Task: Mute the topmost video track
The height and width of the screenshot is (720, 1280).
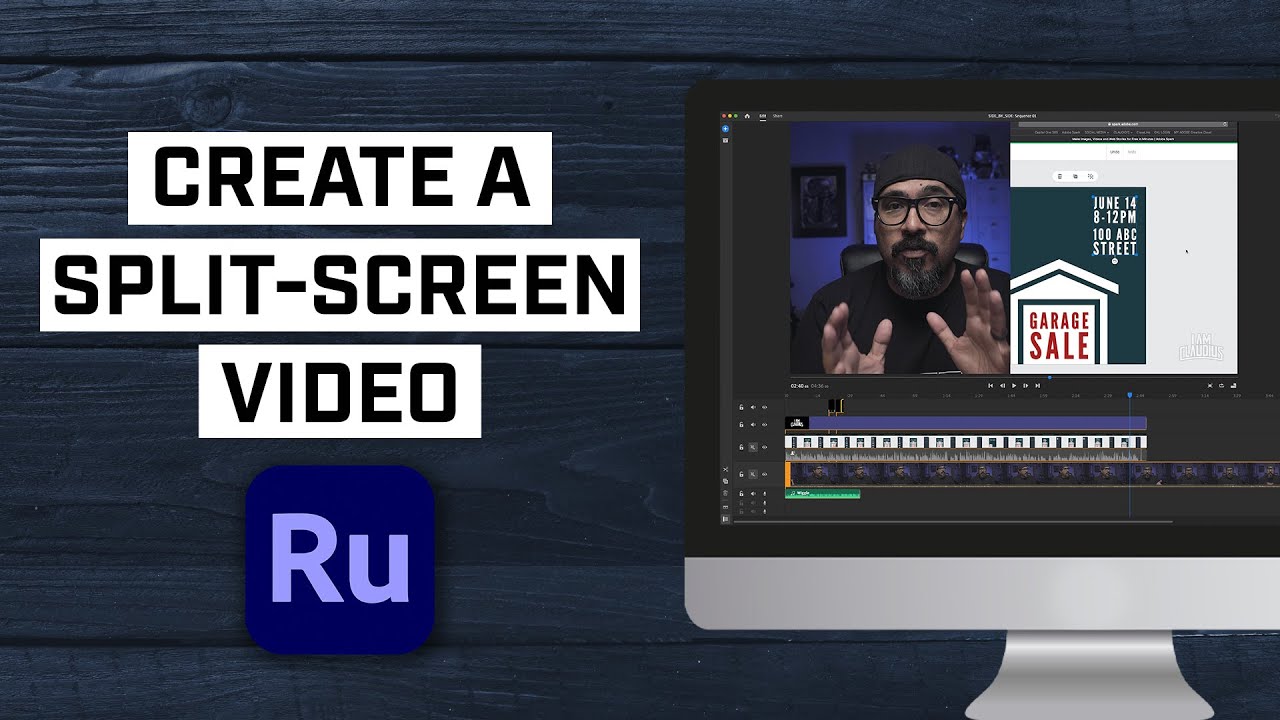Action: point(753,407)
